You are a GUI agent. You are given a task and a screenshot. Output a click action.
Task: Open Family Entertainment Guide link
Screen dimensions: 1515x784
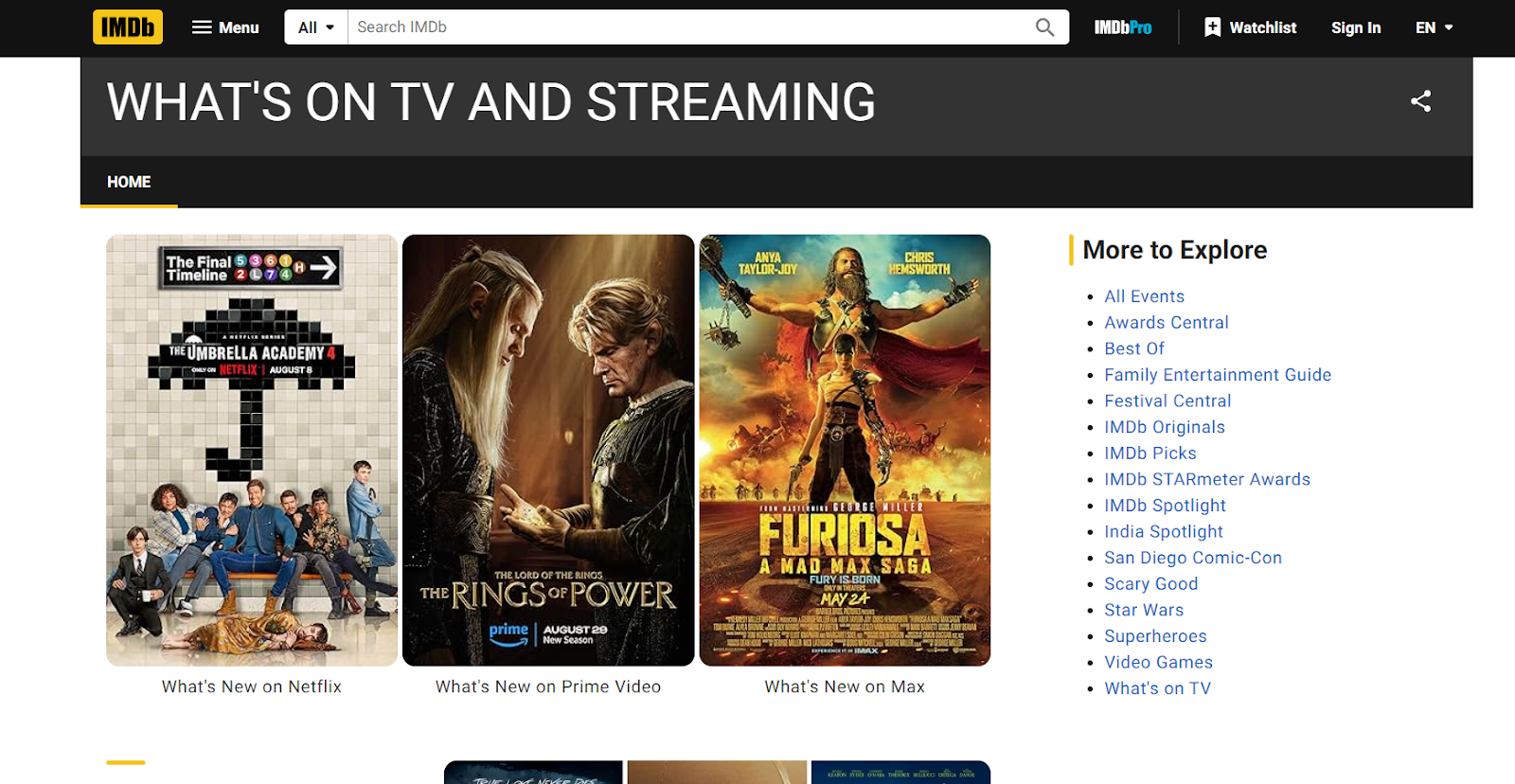pos(1218,375)
